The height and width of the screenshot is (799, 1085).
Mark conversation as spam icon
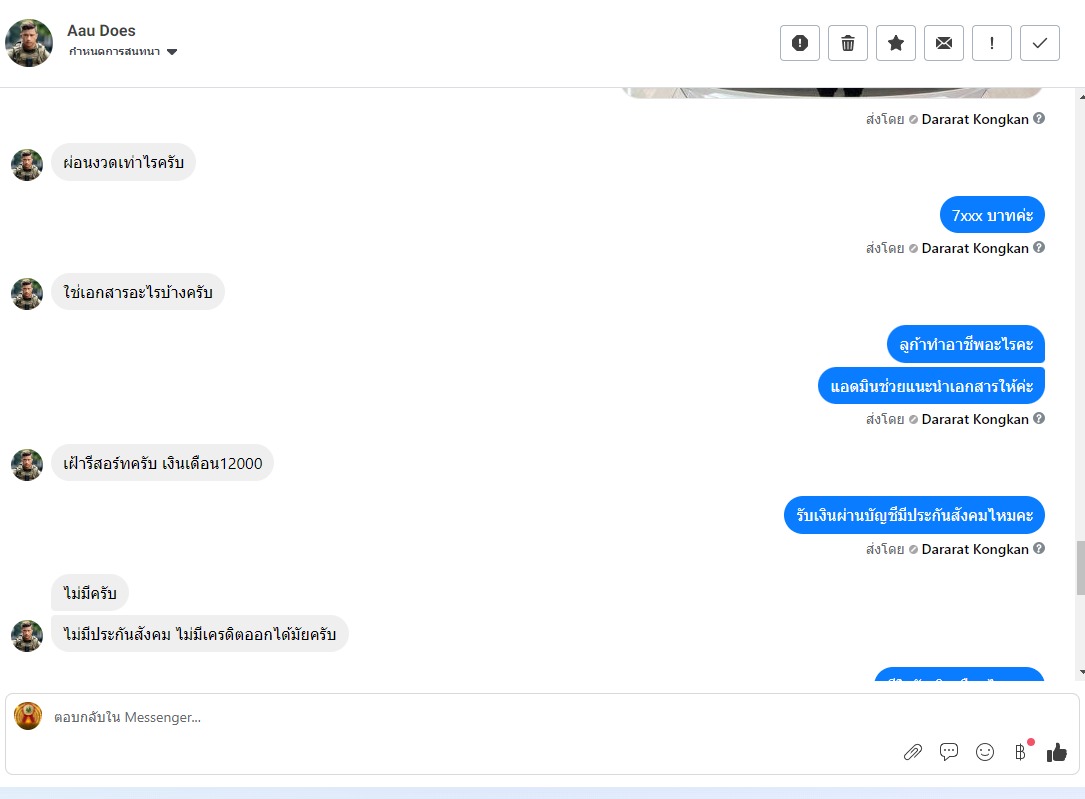(x=800, y=43)
